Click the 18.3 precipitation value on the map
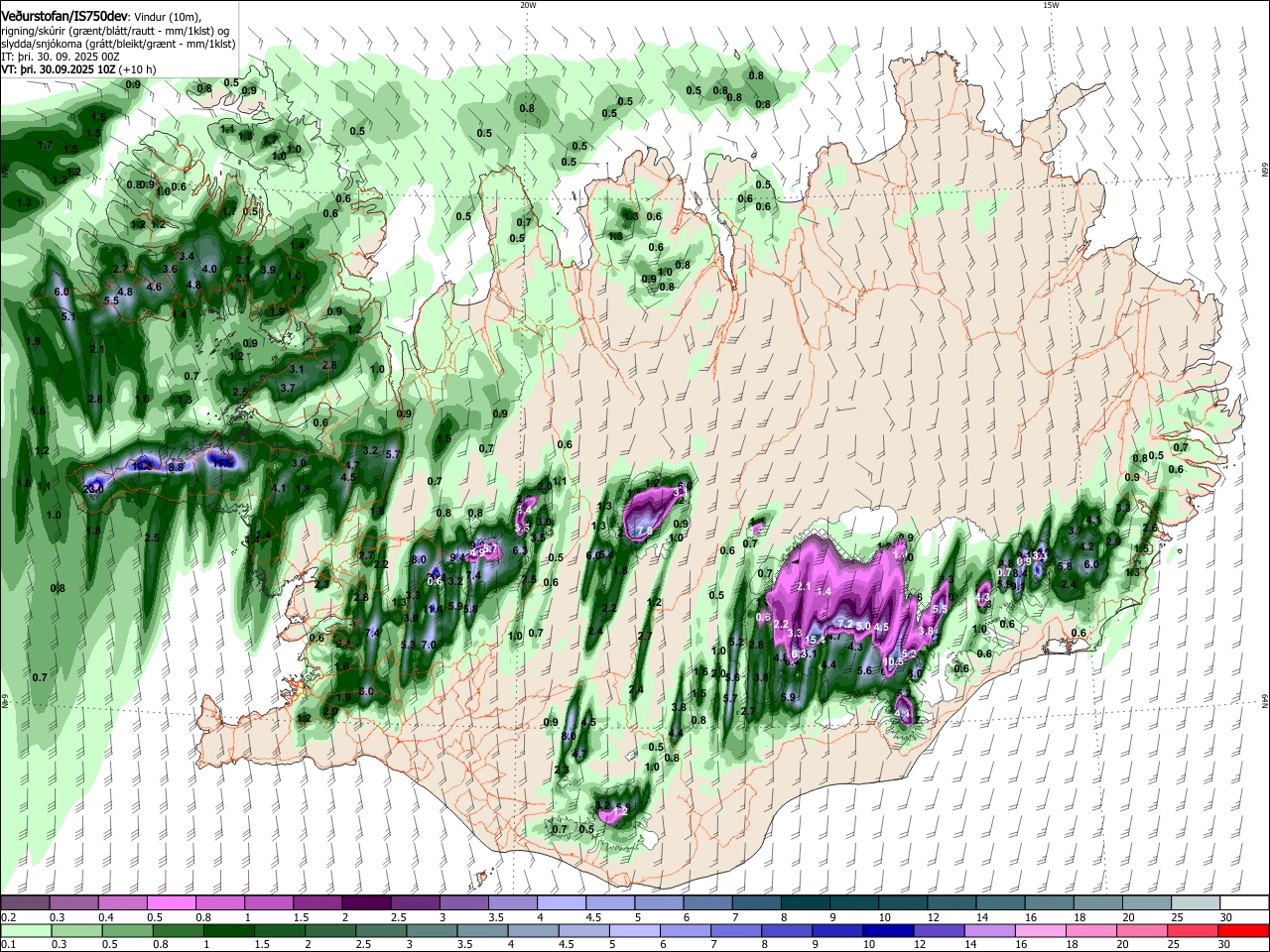The width and height of the screenshot is (1270, 952). 141,464
